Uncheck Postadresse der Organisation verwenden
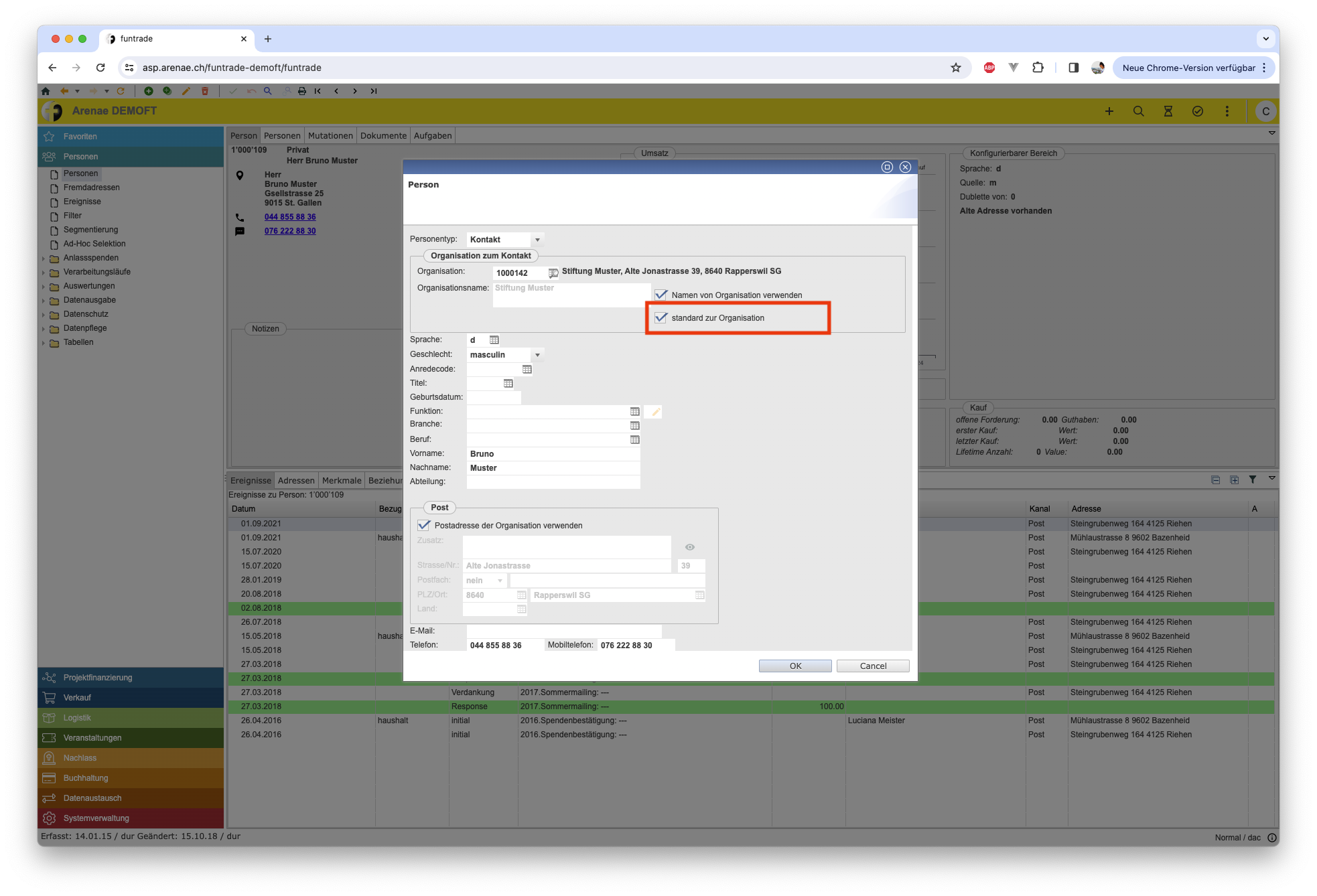Image resolution: width=1317 pixels, height=896 pixels. click(424, 525)
